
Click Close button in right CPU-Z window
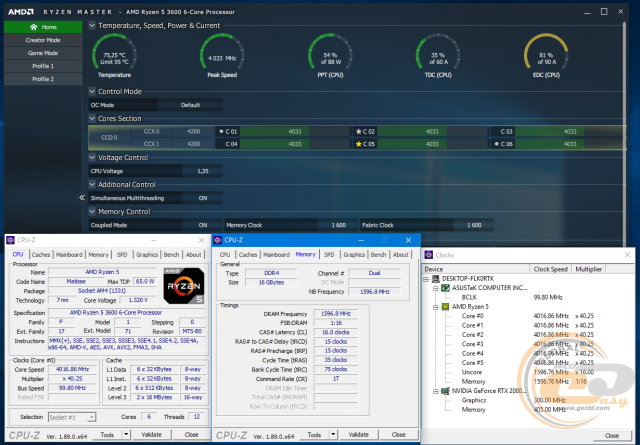pyautogui.click(x=398, y=435)
